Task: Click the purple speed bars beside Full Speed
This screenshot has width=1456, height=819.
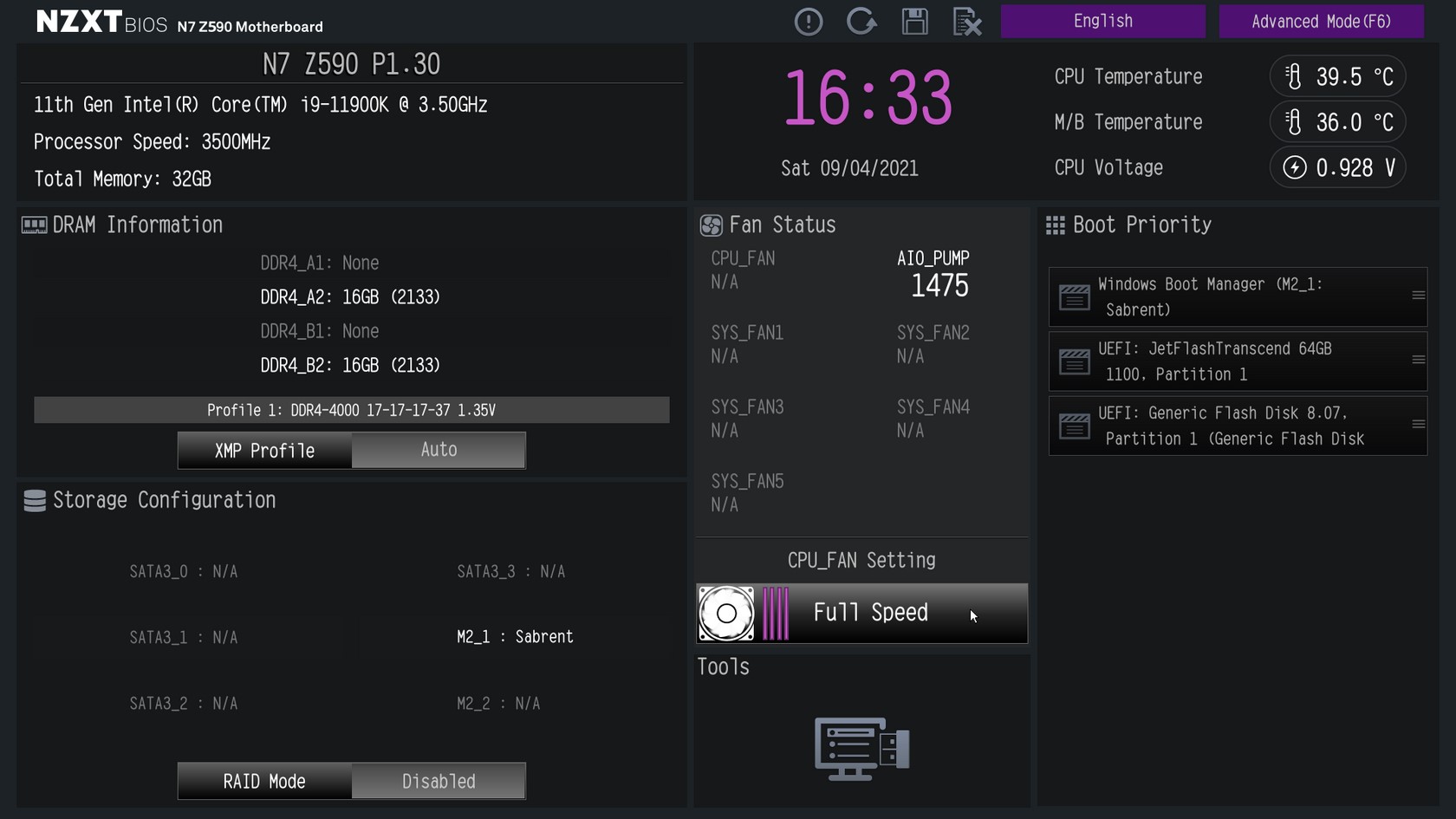Action: [x=776, y=614]
